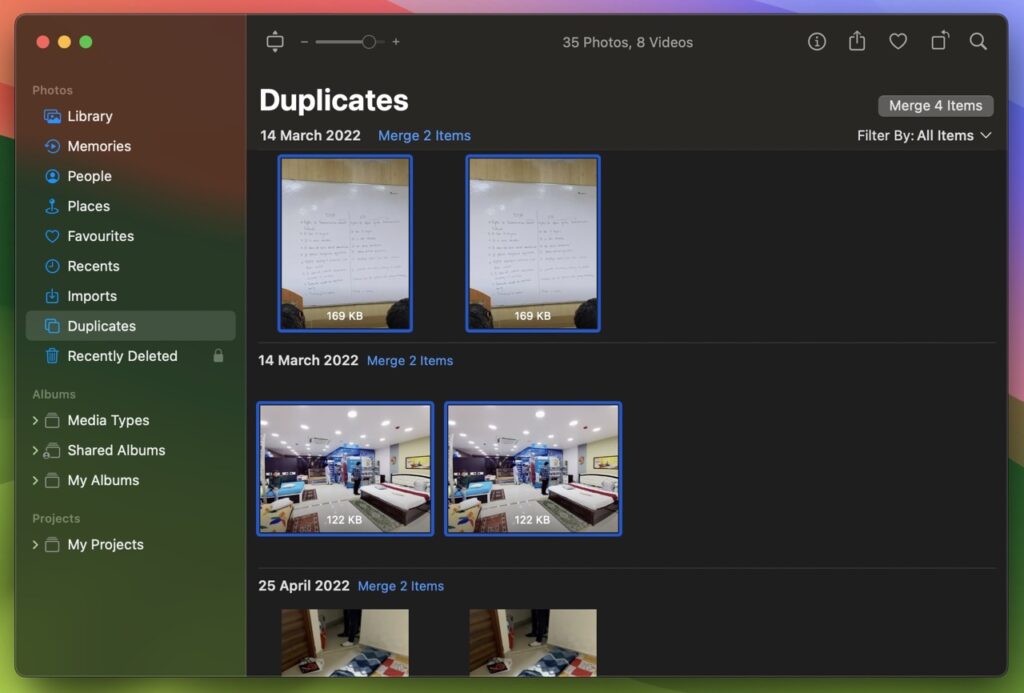Click Merge 2 Items for first 14 March group

click(424, 136)
